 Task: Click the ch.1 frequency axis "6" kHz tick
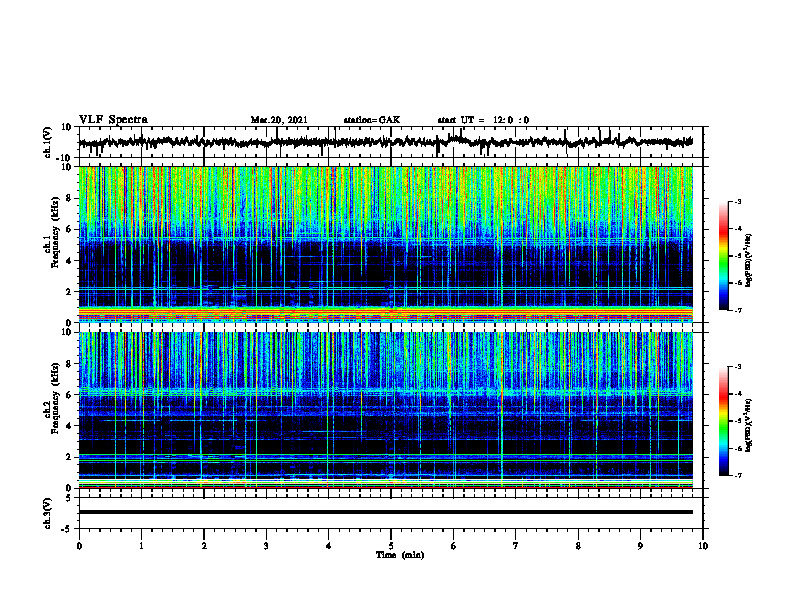(x=69, y=229)
